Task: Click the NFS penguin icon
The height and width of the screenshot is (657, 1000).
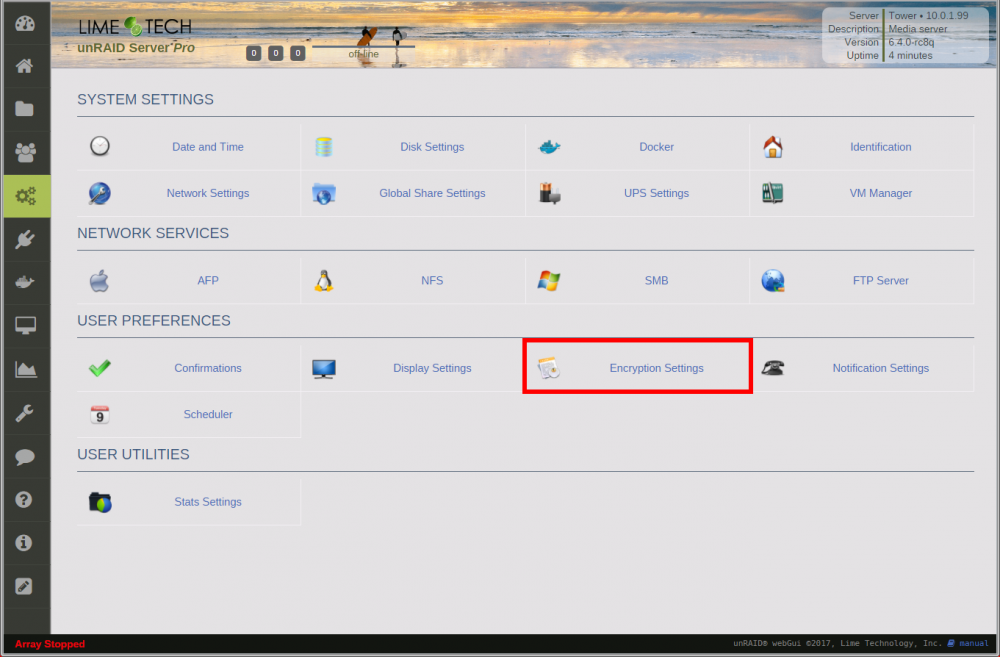Action: 324,281
